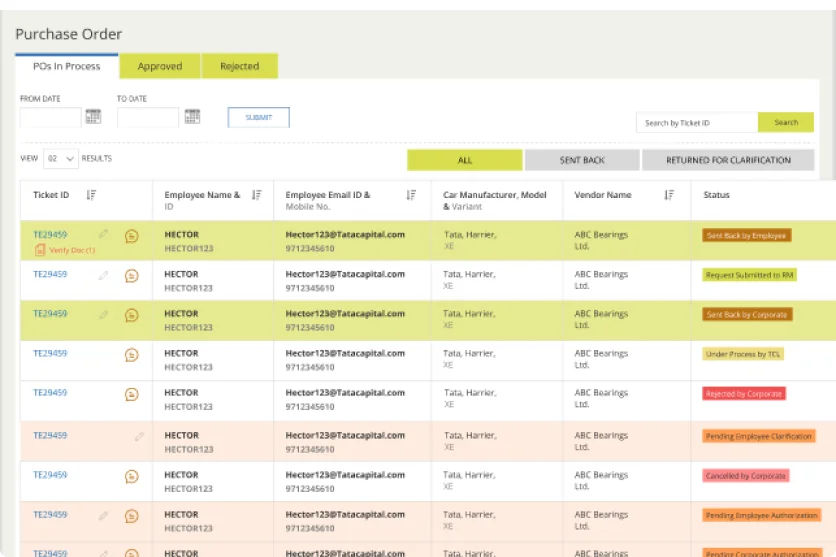Image resolution: width=836 pixels, height=557 pixels.
Task: Switch to the Rejected tab
Action: (239, 67)
